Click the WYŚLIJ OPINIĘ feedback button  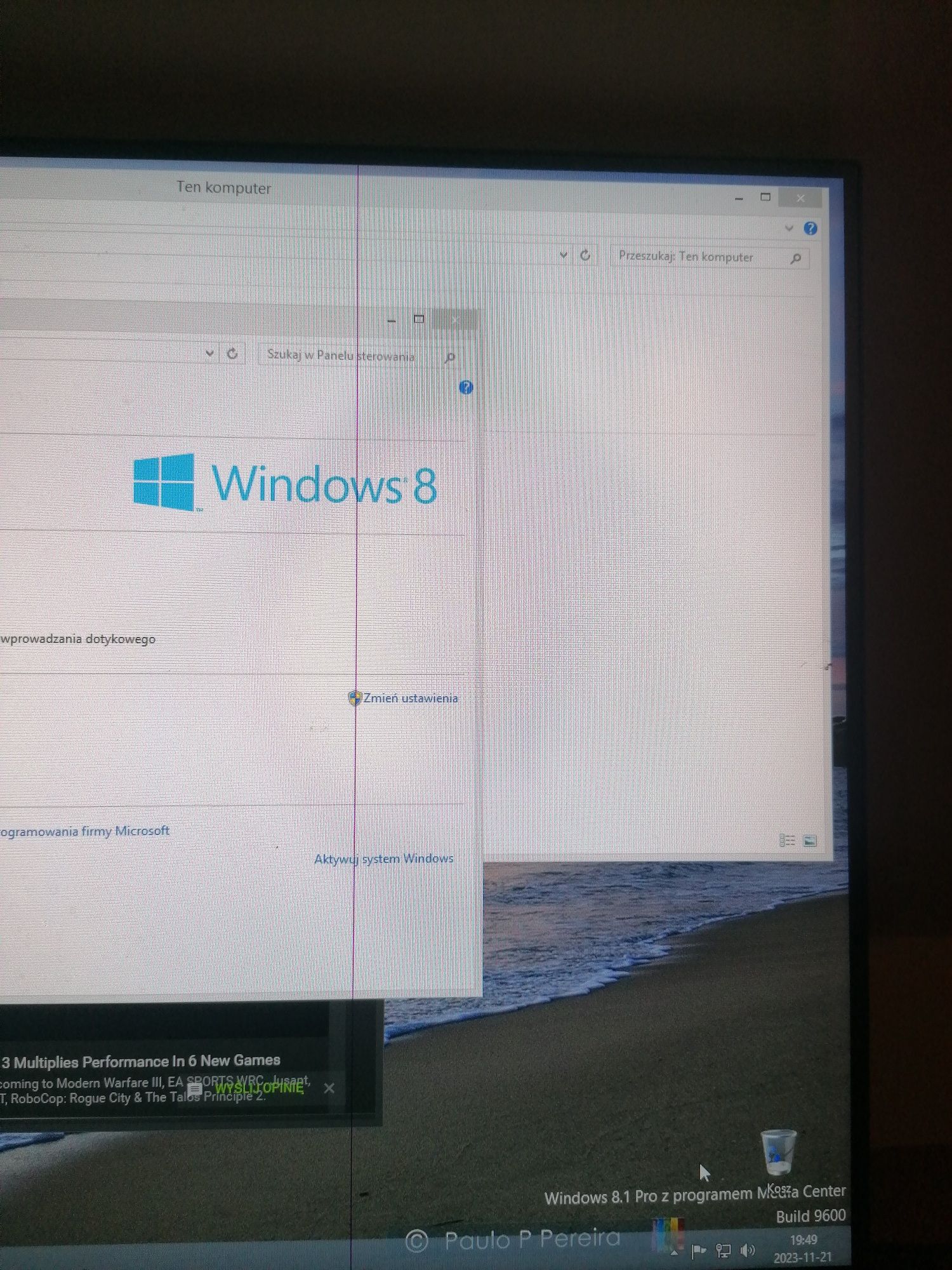[259, 1088]
